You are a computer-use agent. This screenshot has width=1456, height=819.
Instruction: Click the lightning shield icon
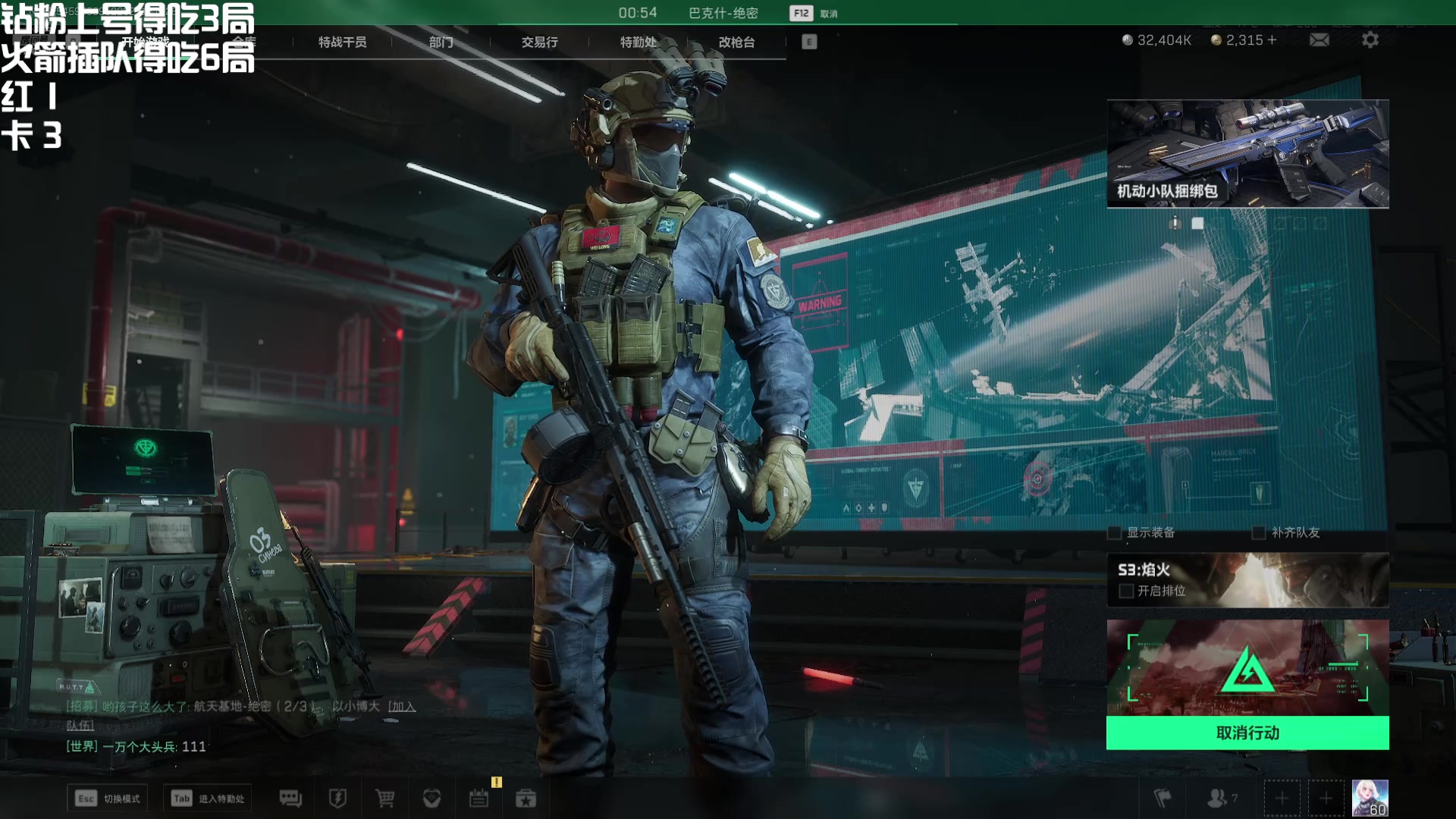[337, 798]
